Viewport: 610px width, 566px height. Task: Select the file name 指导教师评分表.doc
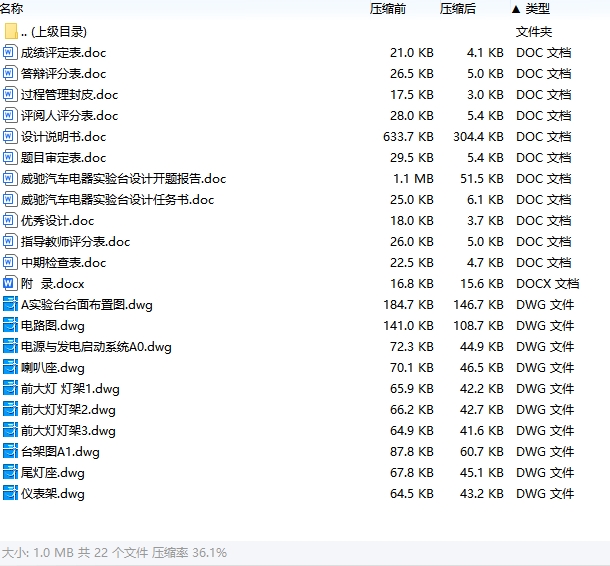coord(75,242)
